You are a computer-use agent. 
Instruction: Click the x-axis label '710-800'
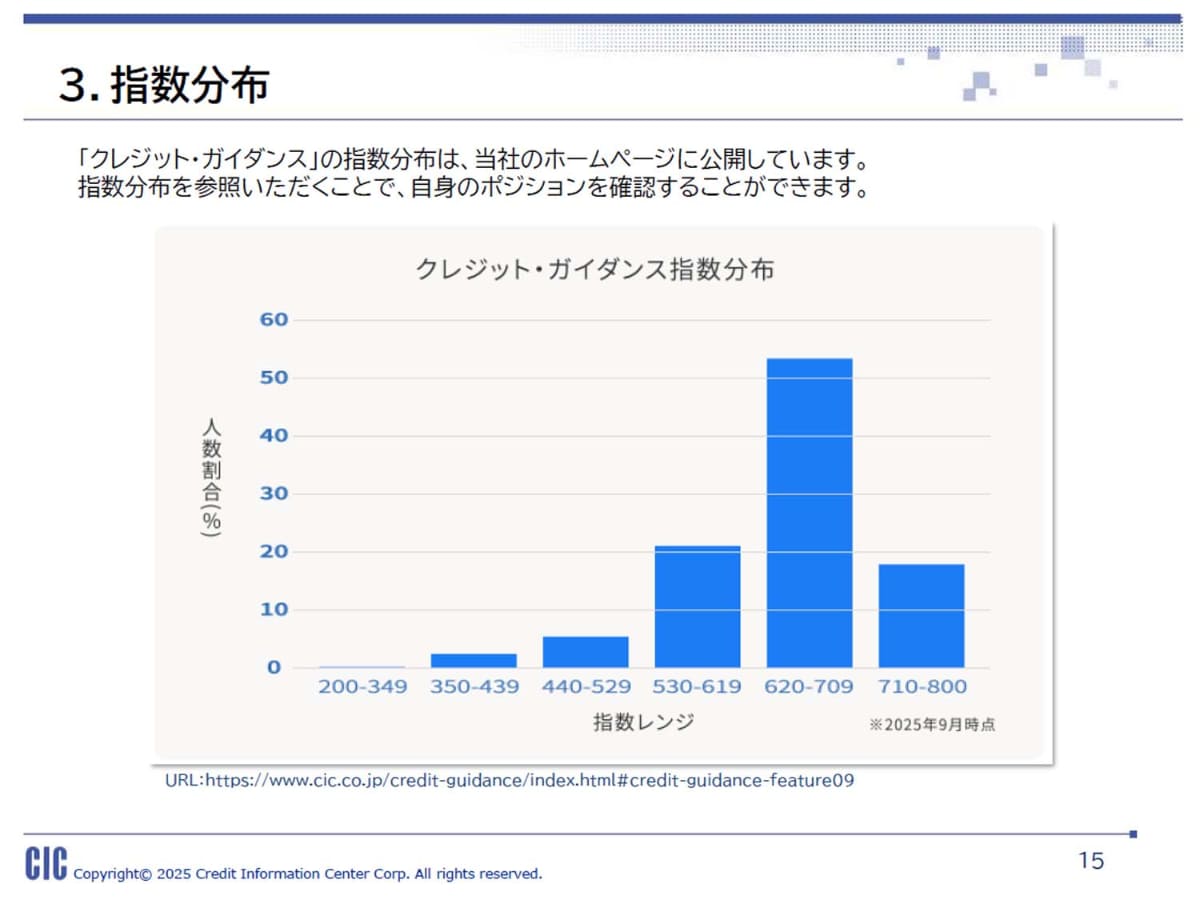[x=922, y=687]
